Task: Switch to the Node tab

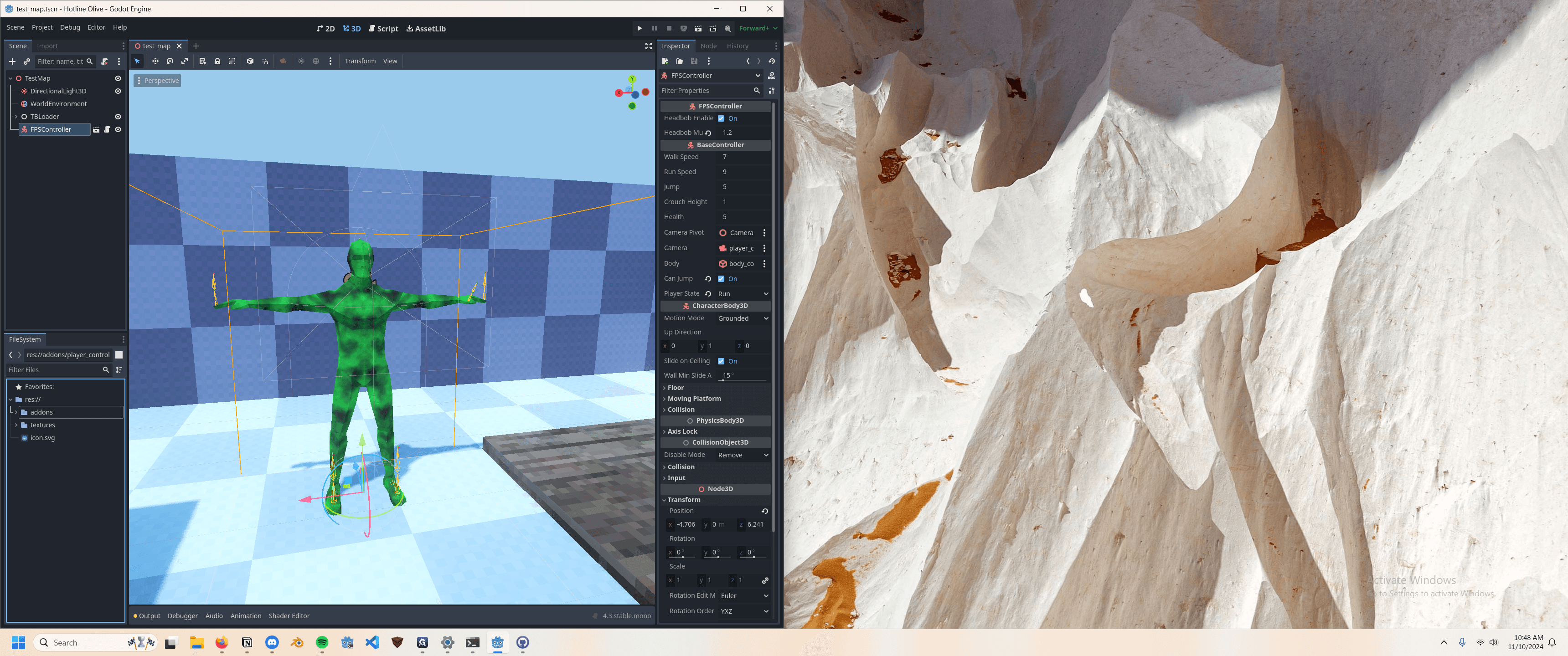Action: 708,46
